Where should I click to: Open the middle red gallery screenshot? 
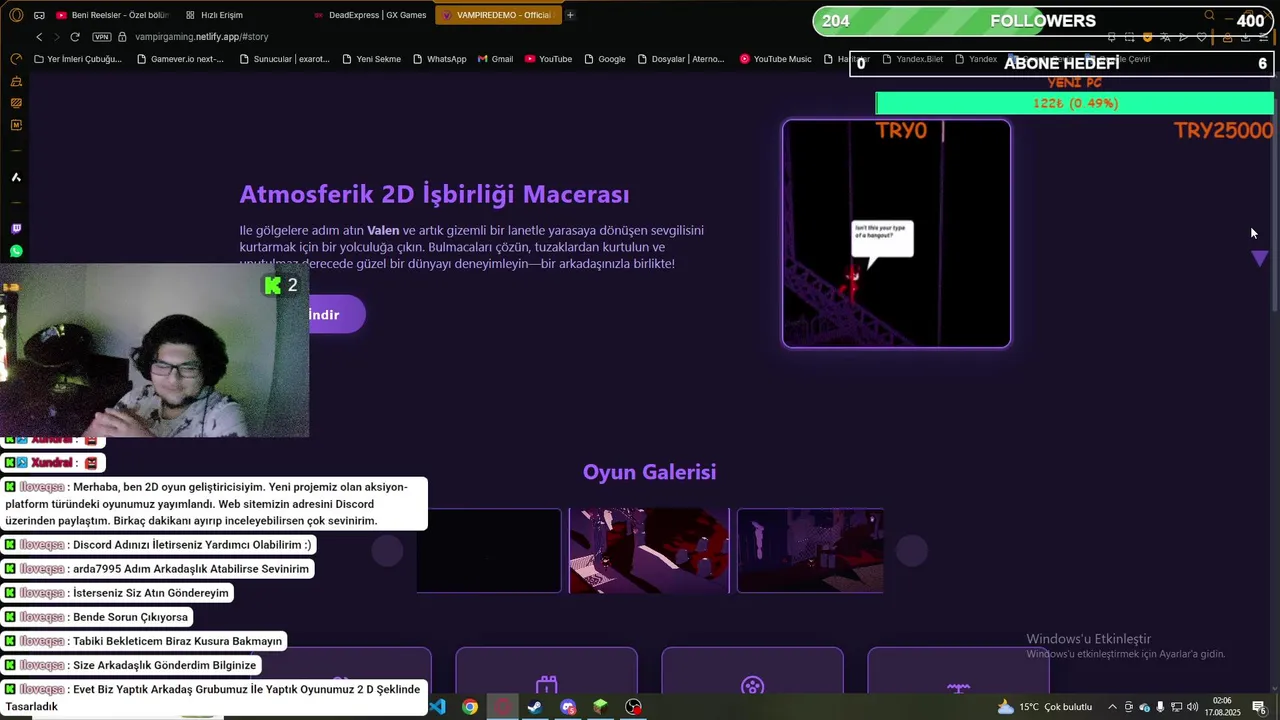pos(649,551)
